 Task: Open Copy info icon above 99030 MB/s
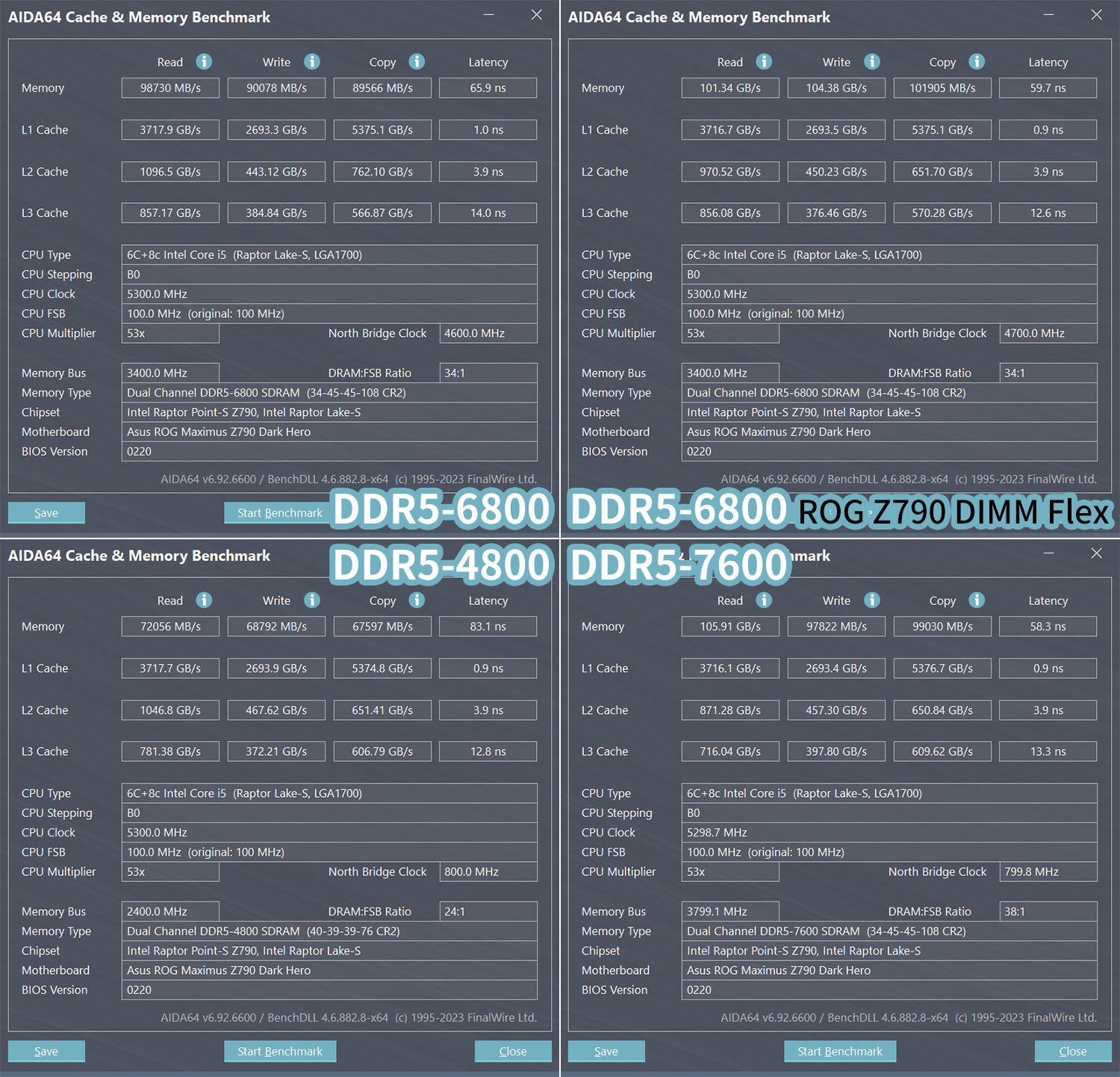pyautogui.click(x=977, y=600)
